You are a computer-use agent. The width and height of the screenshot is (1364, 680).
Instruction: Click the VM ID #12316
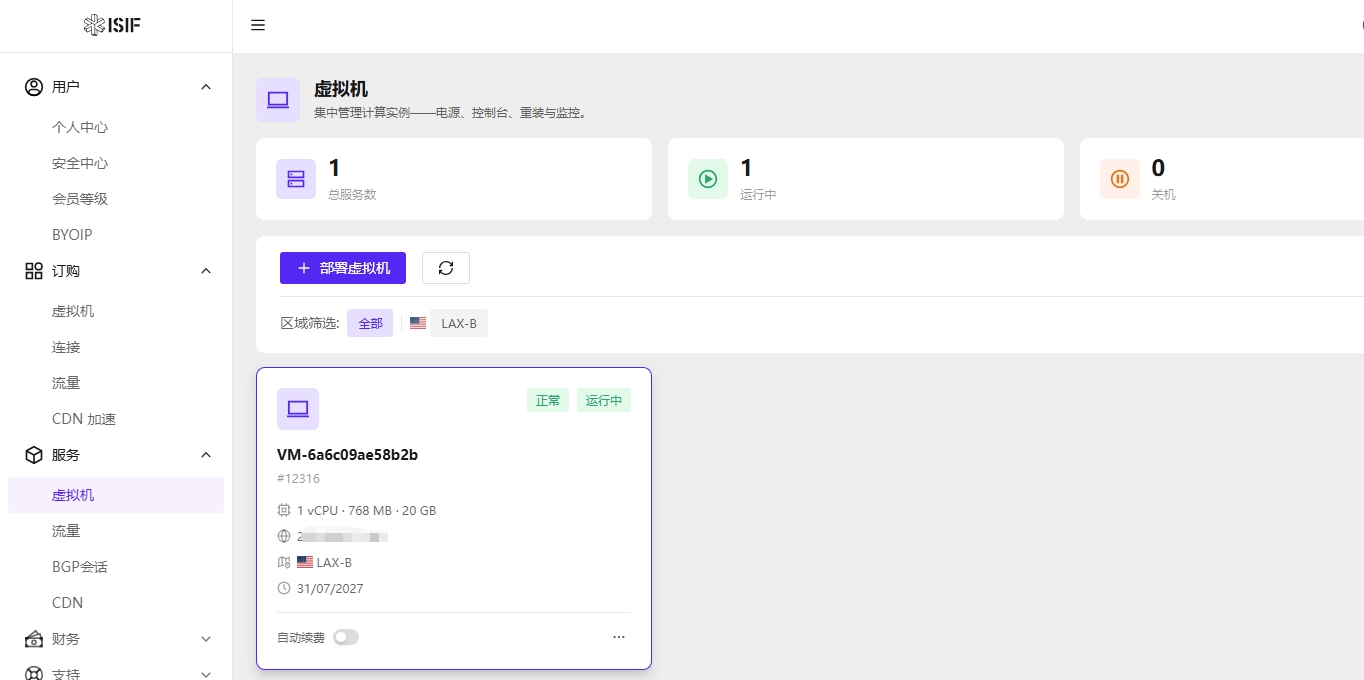click(298, 479)
